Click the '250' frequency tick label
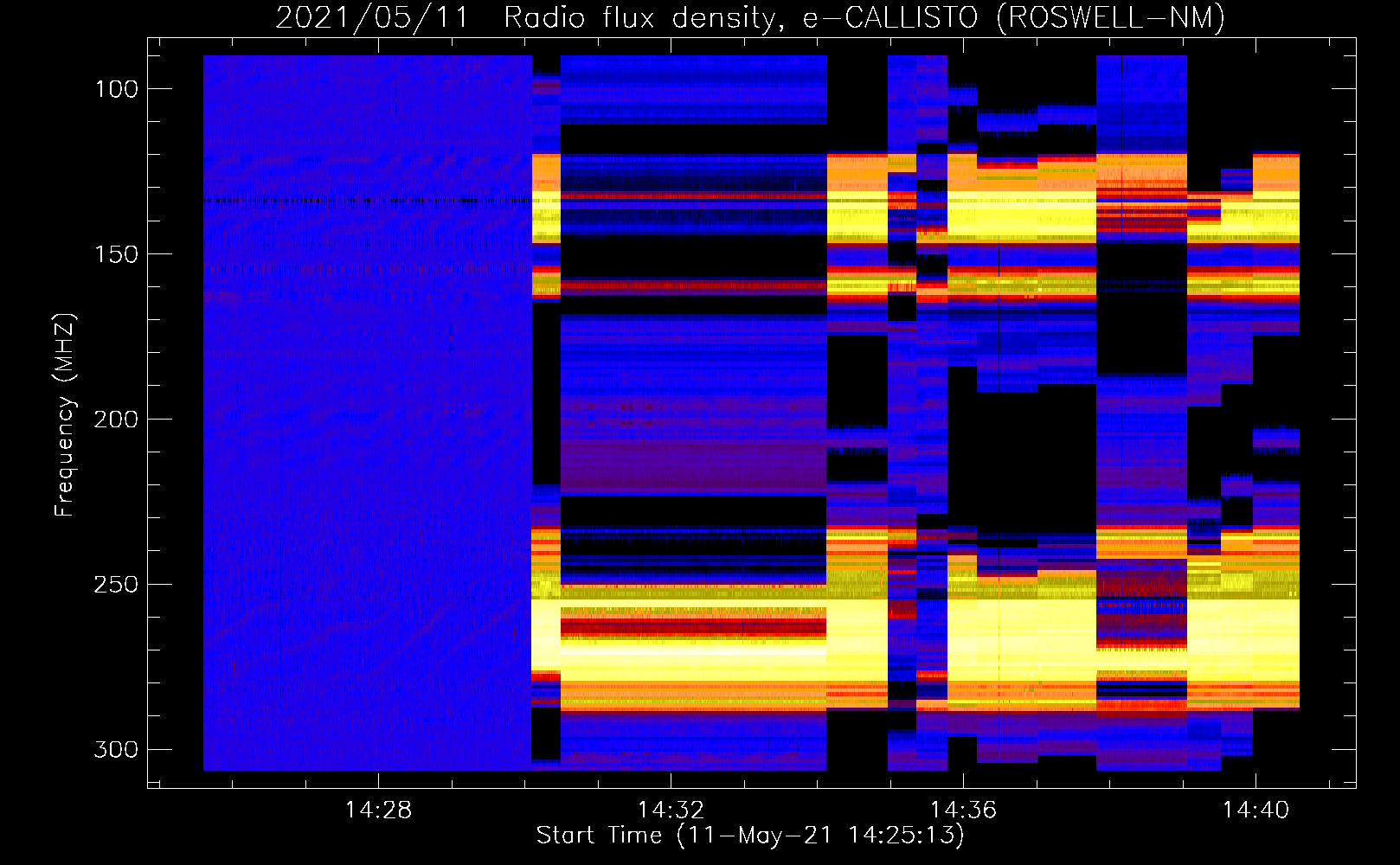The image size is (1400, 865). pos(117,585)
